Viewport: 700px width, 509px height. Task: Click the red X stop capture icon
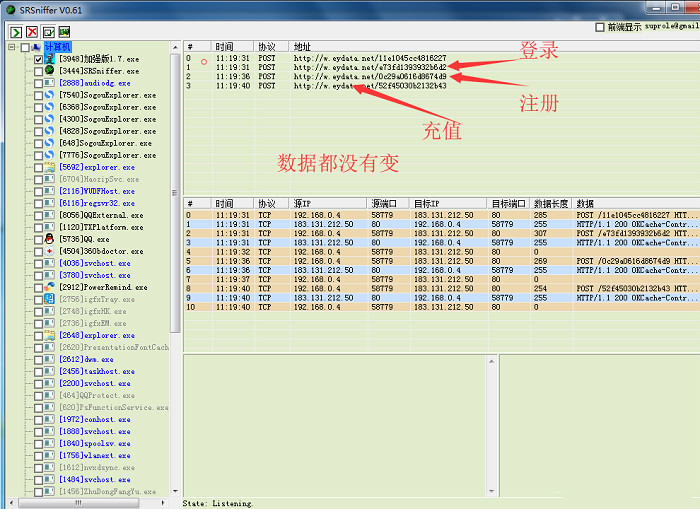click(32, 32)
